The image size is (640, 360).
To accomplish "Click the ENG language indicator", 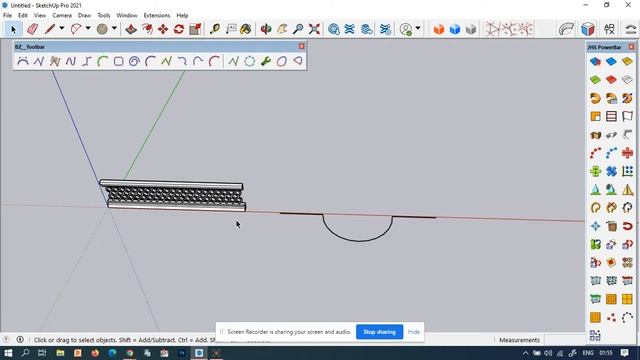I will click(x=588, y=353).
